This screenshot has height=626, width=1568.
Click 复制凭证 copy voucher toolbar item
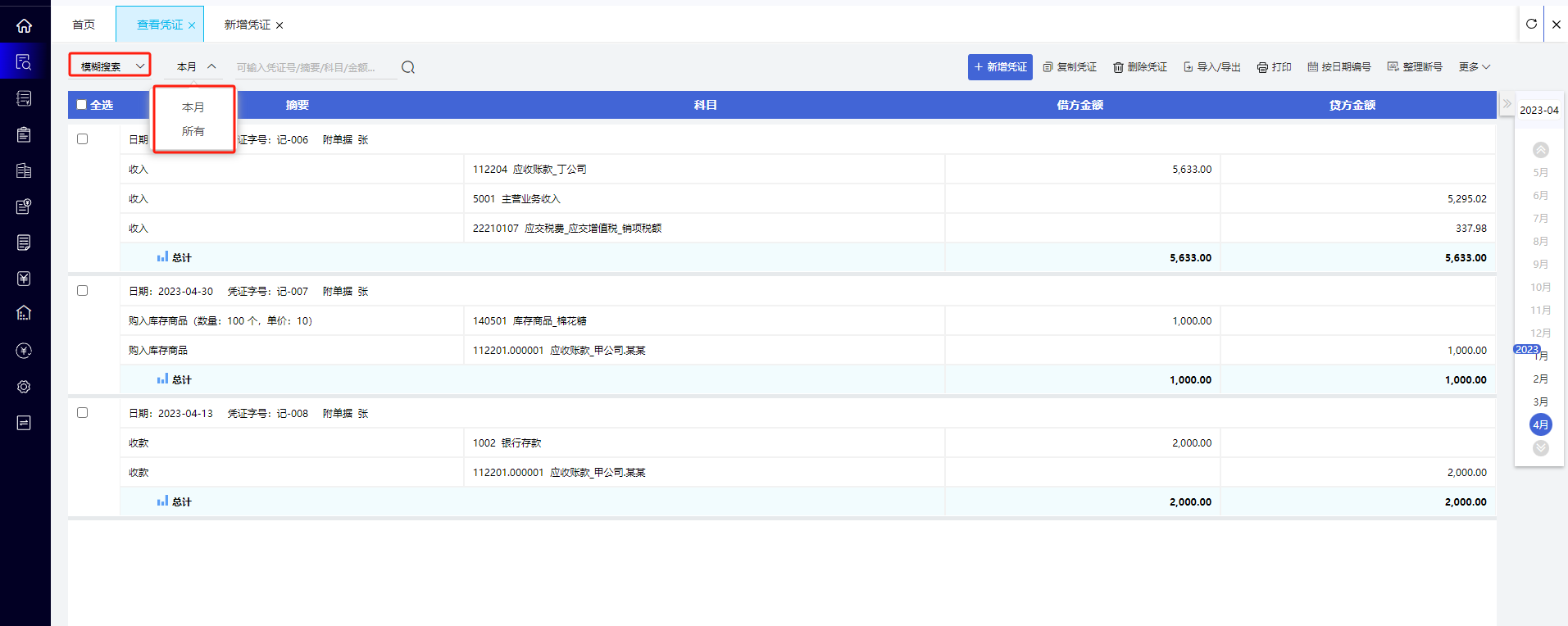[x=1070, y=67]
